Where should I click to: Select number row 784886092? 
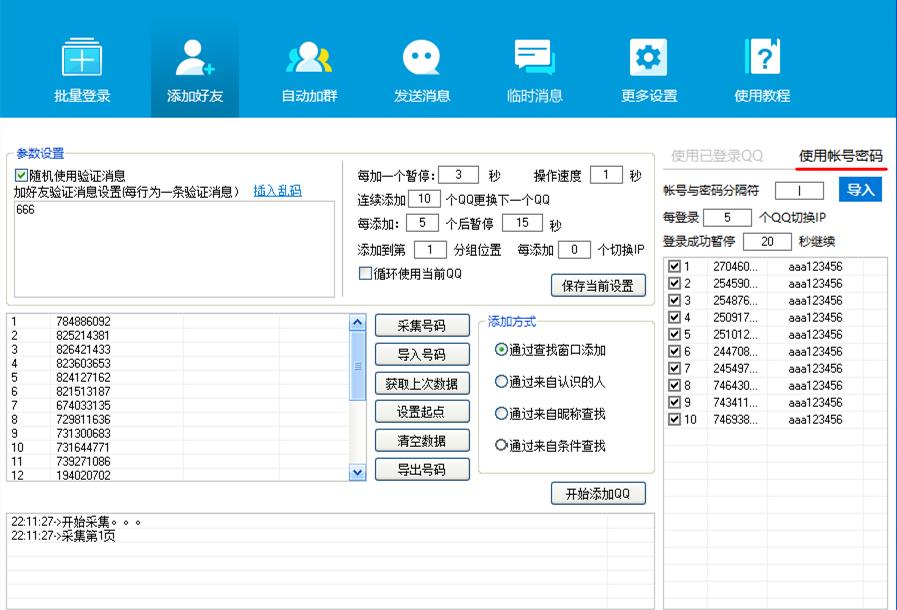click(177, 322)
